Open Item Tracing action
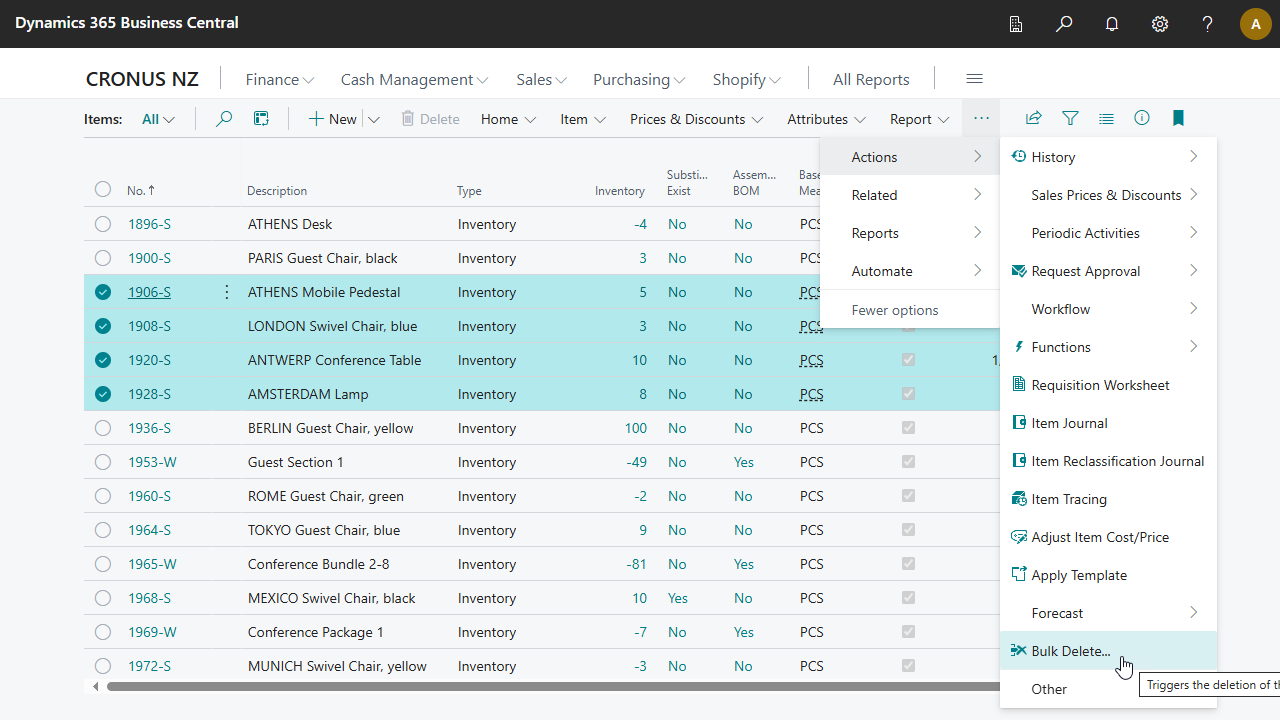 click(x=1108, y=499)
